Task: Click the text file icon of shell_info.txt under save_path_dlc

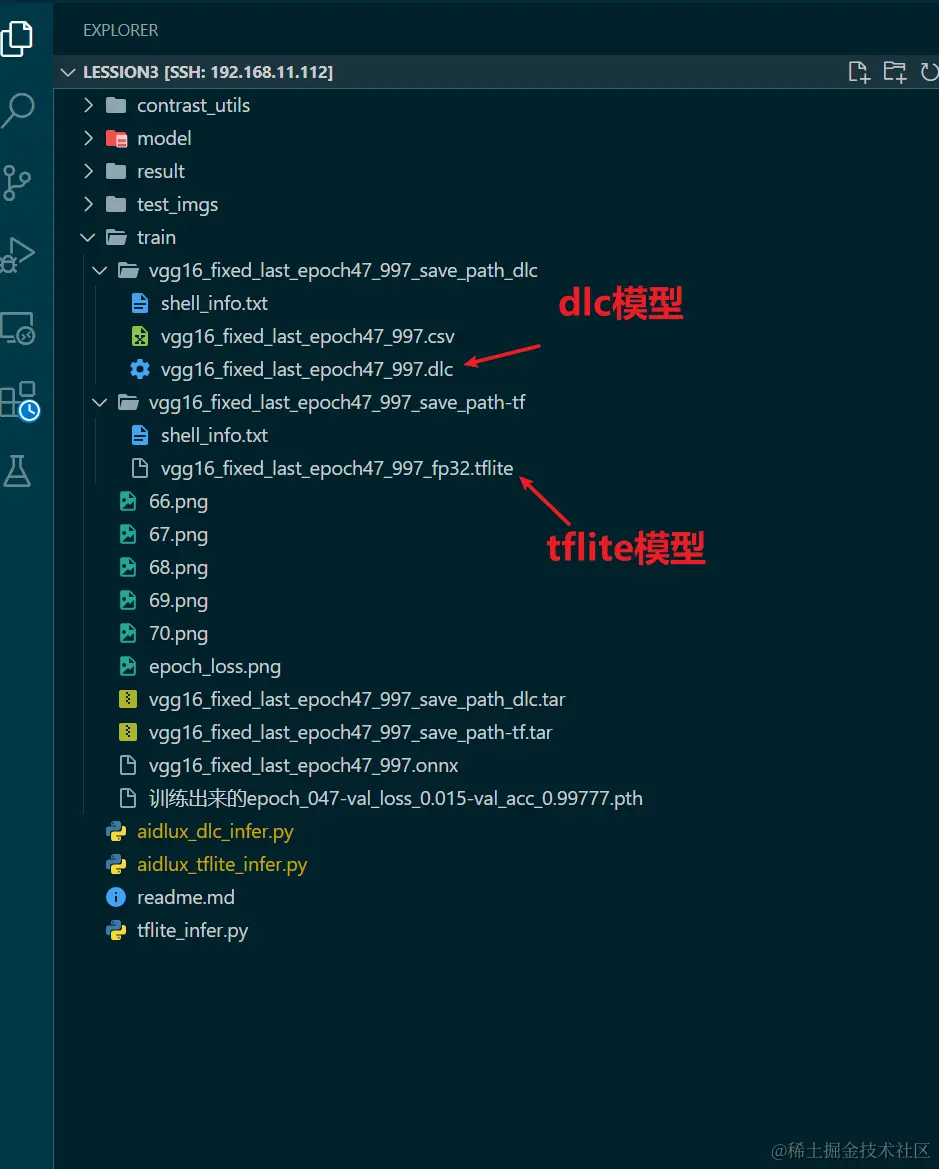Action: [x=139, y=303]
